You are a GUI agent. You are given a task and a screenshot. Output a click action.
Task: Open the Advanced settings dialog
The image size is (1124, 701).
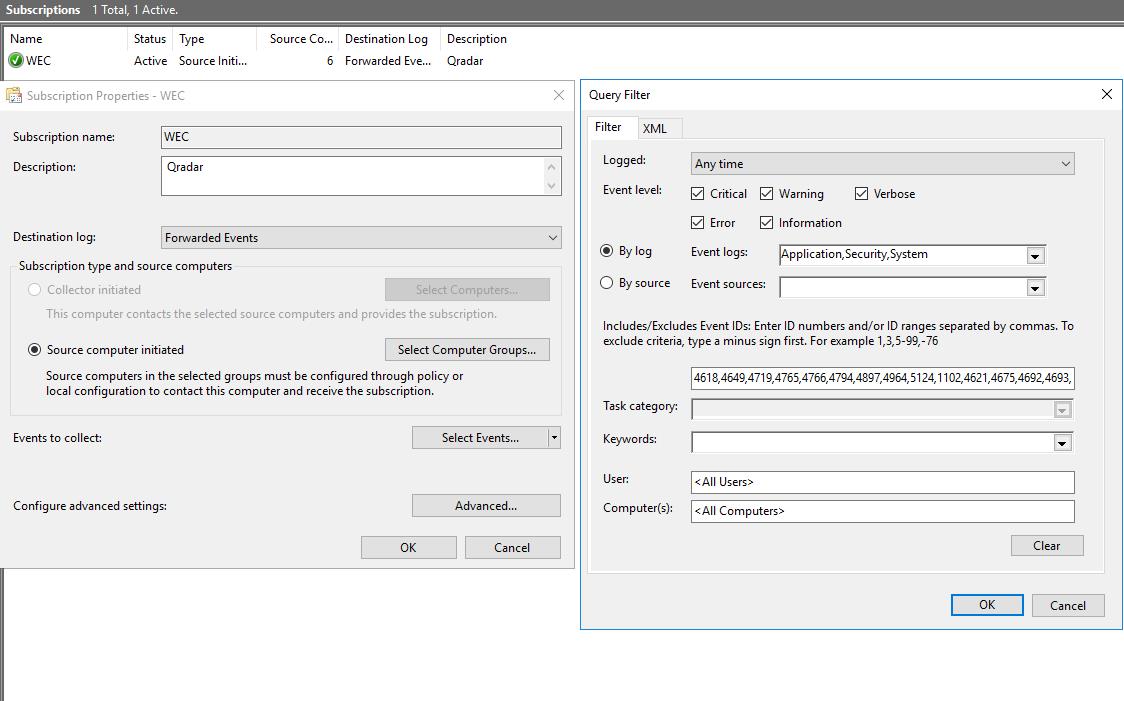pyautogui.click(x=486, y=505)
